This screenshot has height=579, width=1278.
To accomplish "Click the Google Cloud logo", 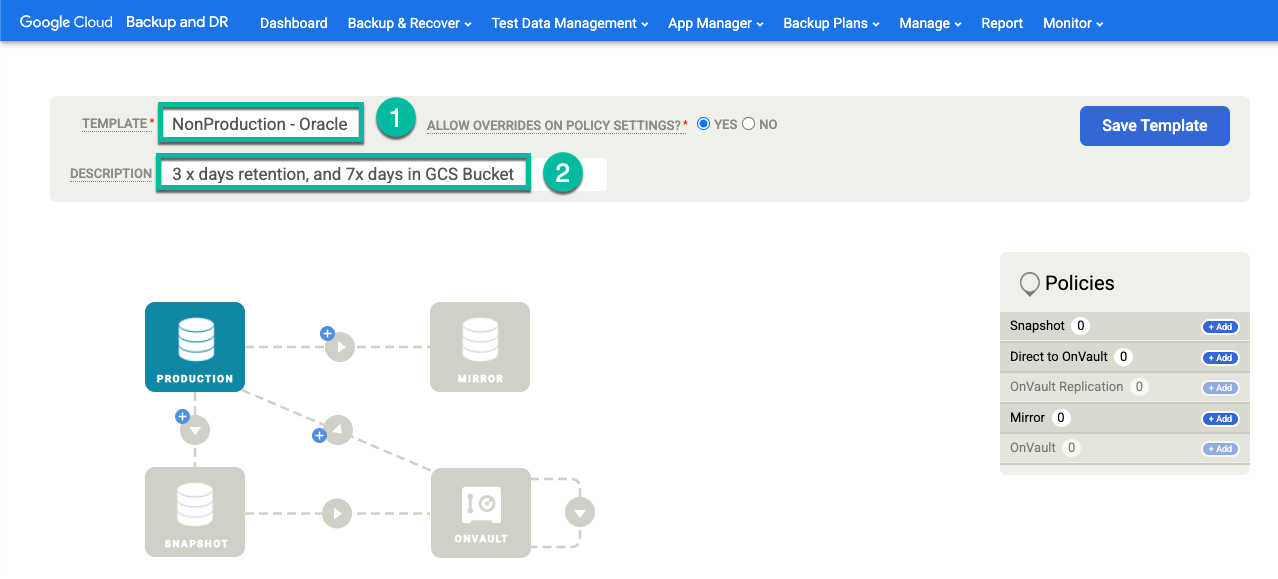I will pyautogui.click(x=64, y=20).
